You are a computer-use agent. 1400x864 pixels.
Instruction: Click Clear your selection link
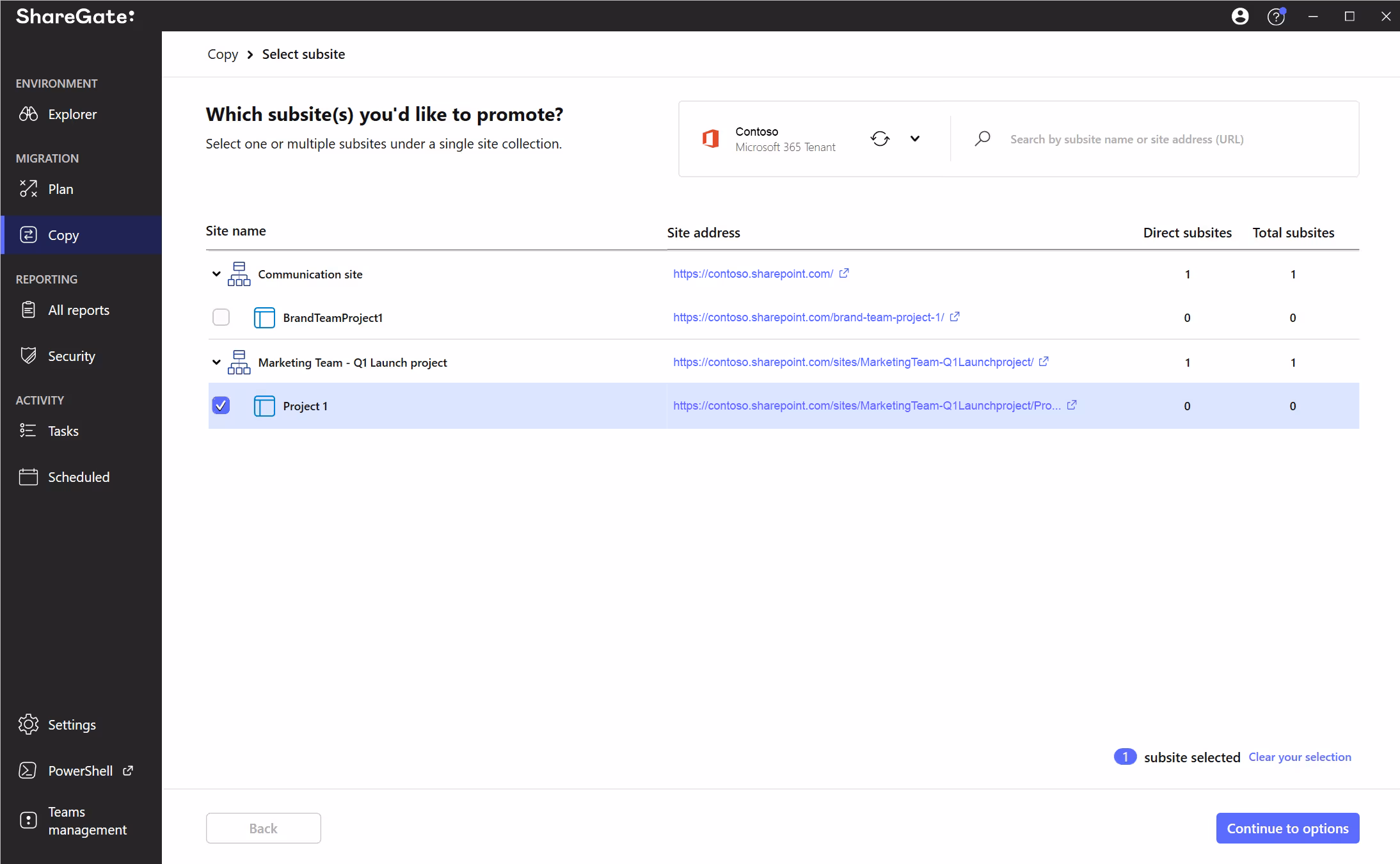click(x=1300, y=757)
